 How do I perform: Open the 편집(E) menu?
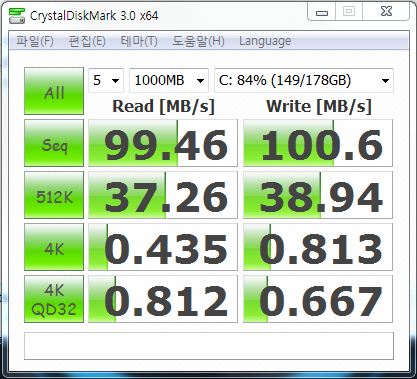(x=87, y=41)
